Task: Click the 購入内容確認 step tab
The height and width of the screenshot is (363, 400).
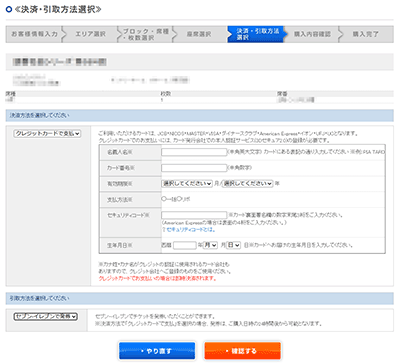Action: pyautogui.click(x=312, y=34)
